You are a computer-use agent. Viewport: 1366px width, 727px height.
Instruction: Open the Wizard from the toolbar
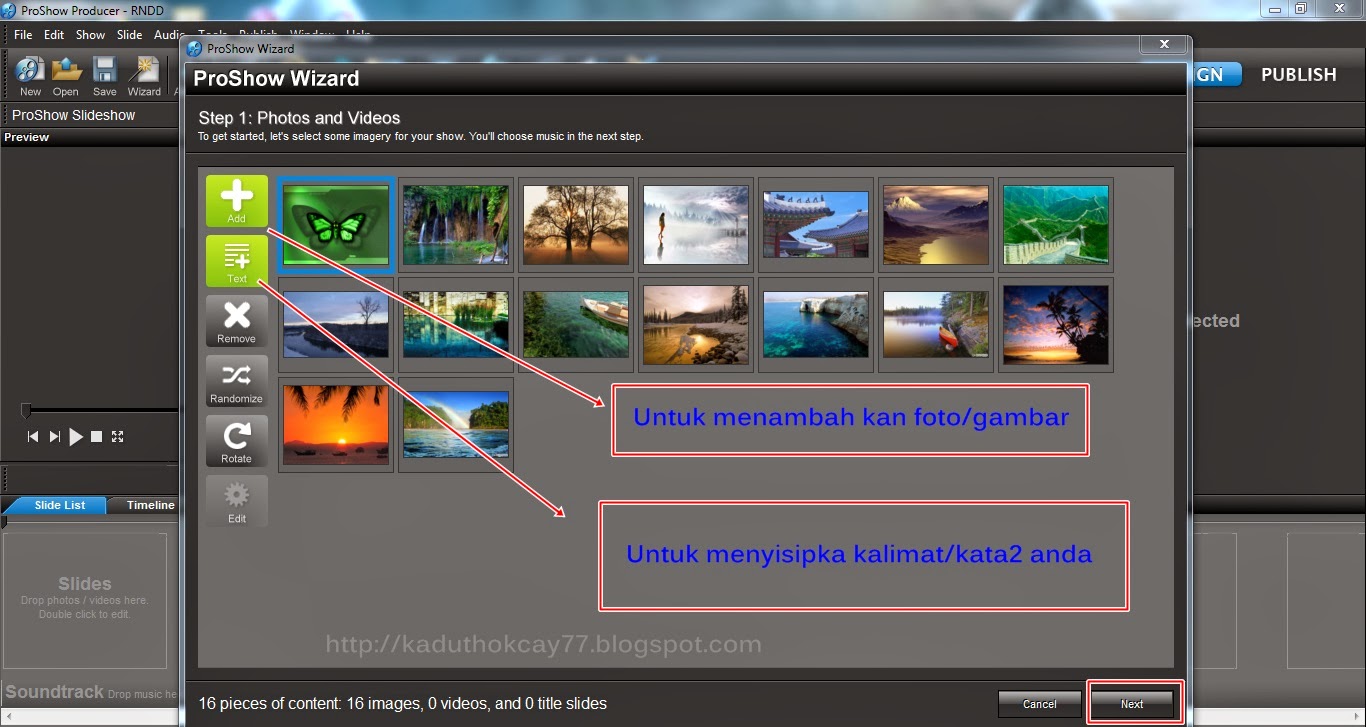143,75
